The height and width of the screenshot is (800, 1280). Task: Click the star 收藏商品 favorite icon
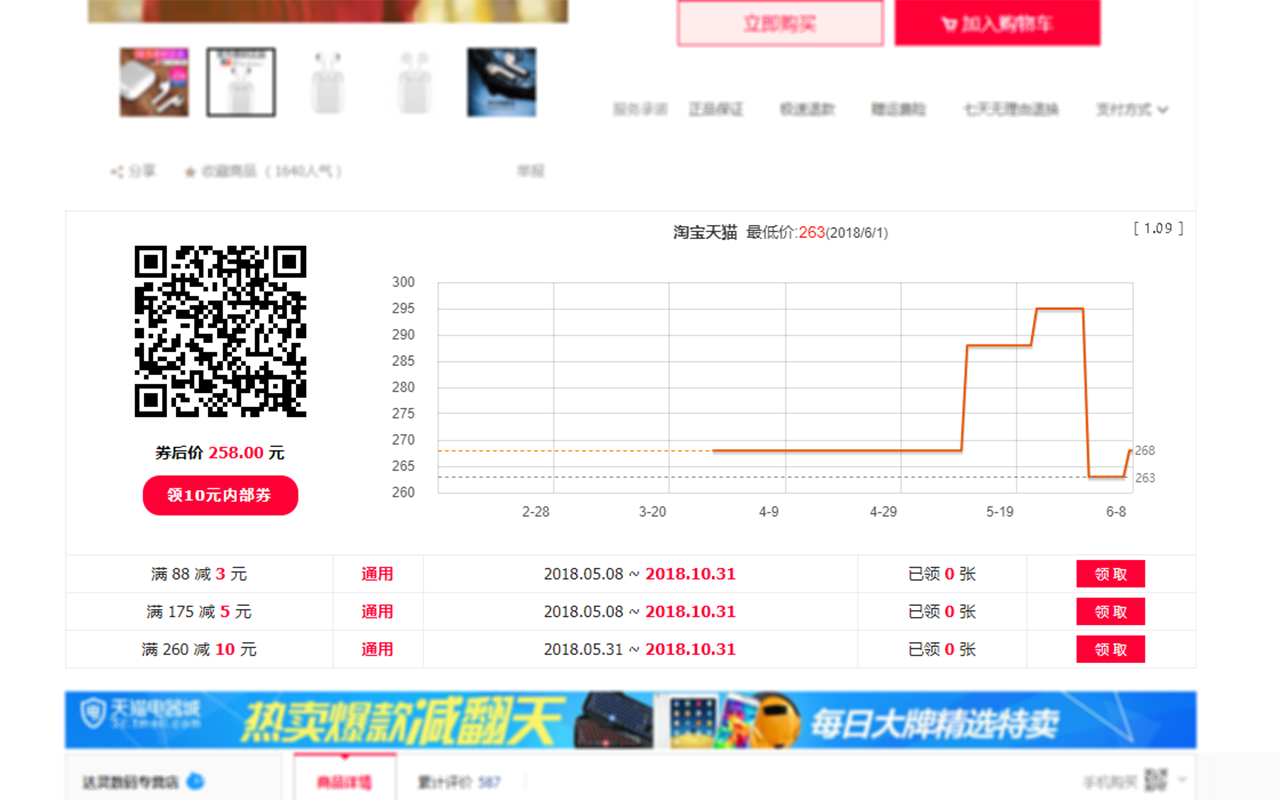190,172
